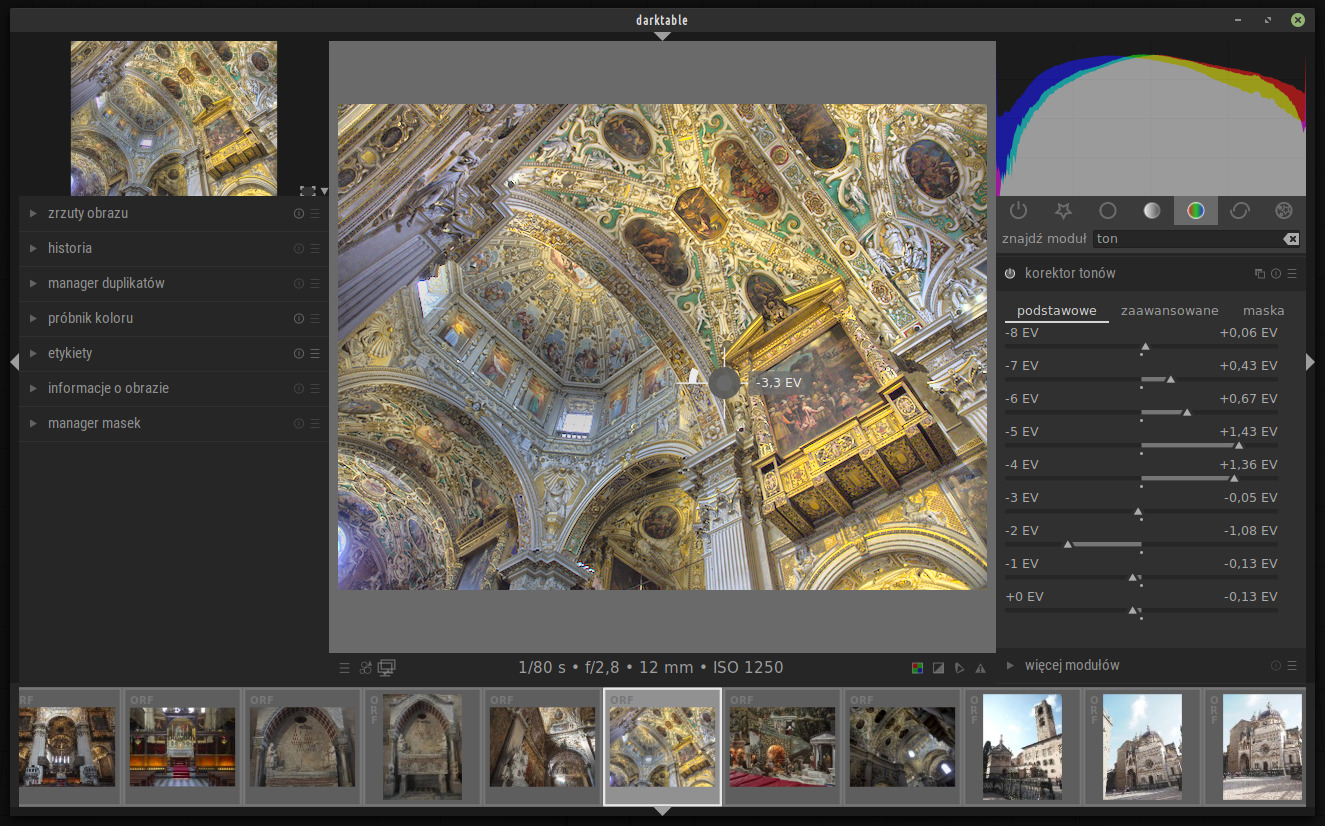
Task: Toggle clipping indication
Action: 938,668
